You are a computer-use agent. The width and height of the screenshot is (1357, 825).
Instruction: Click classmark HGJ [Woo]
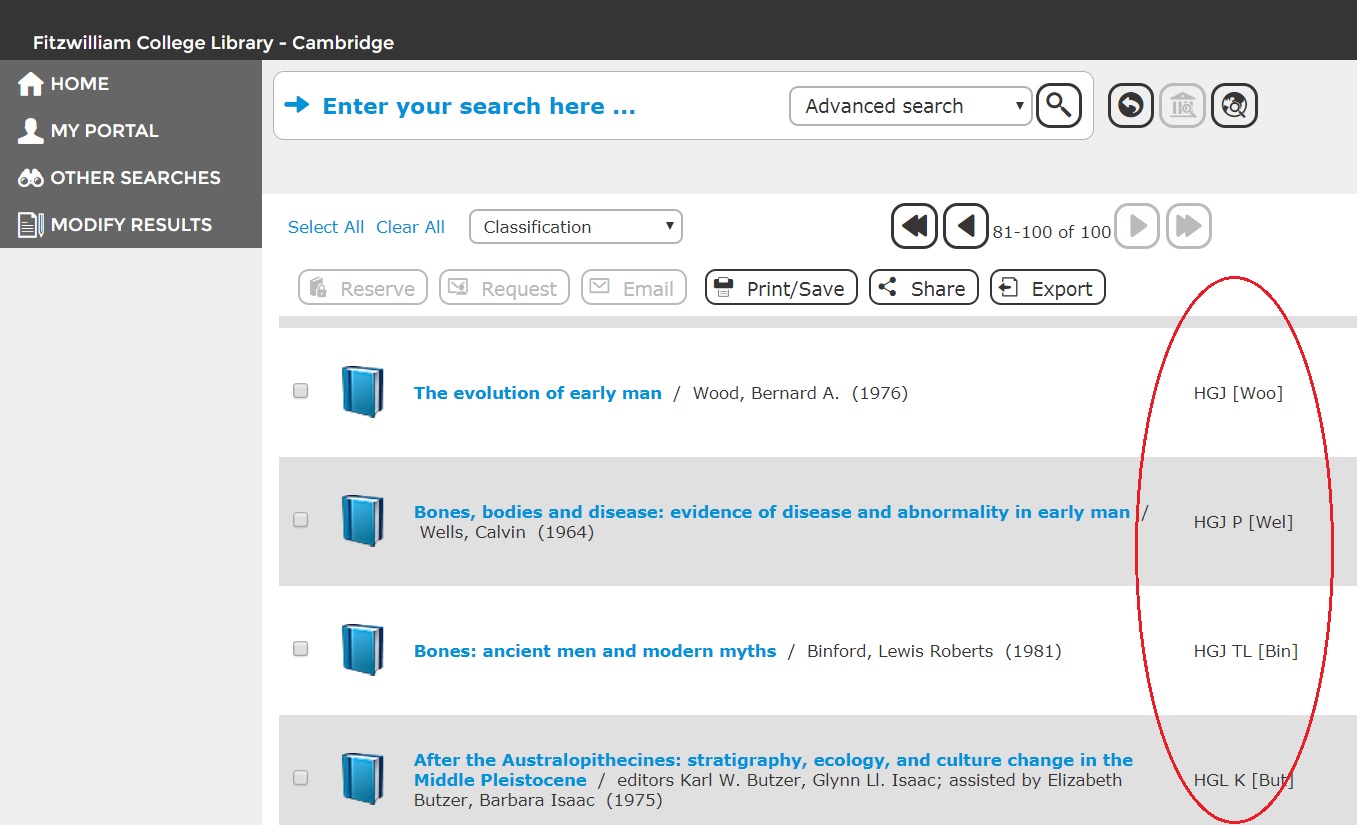pos(1238,393)
